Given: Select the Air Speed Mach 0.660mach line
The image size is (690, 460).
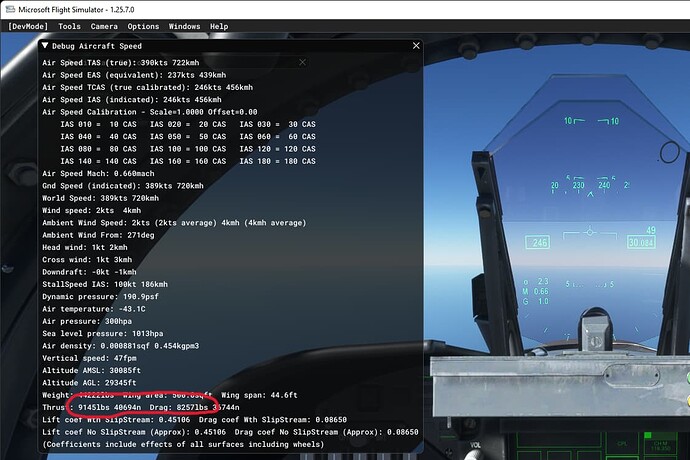Looking at the screenshot, I should pyautogui.click(x=98, y=173).
